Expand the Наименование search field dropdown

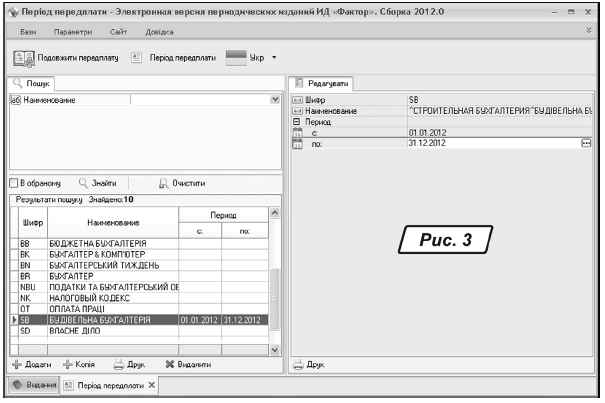[x=275, y=100]
